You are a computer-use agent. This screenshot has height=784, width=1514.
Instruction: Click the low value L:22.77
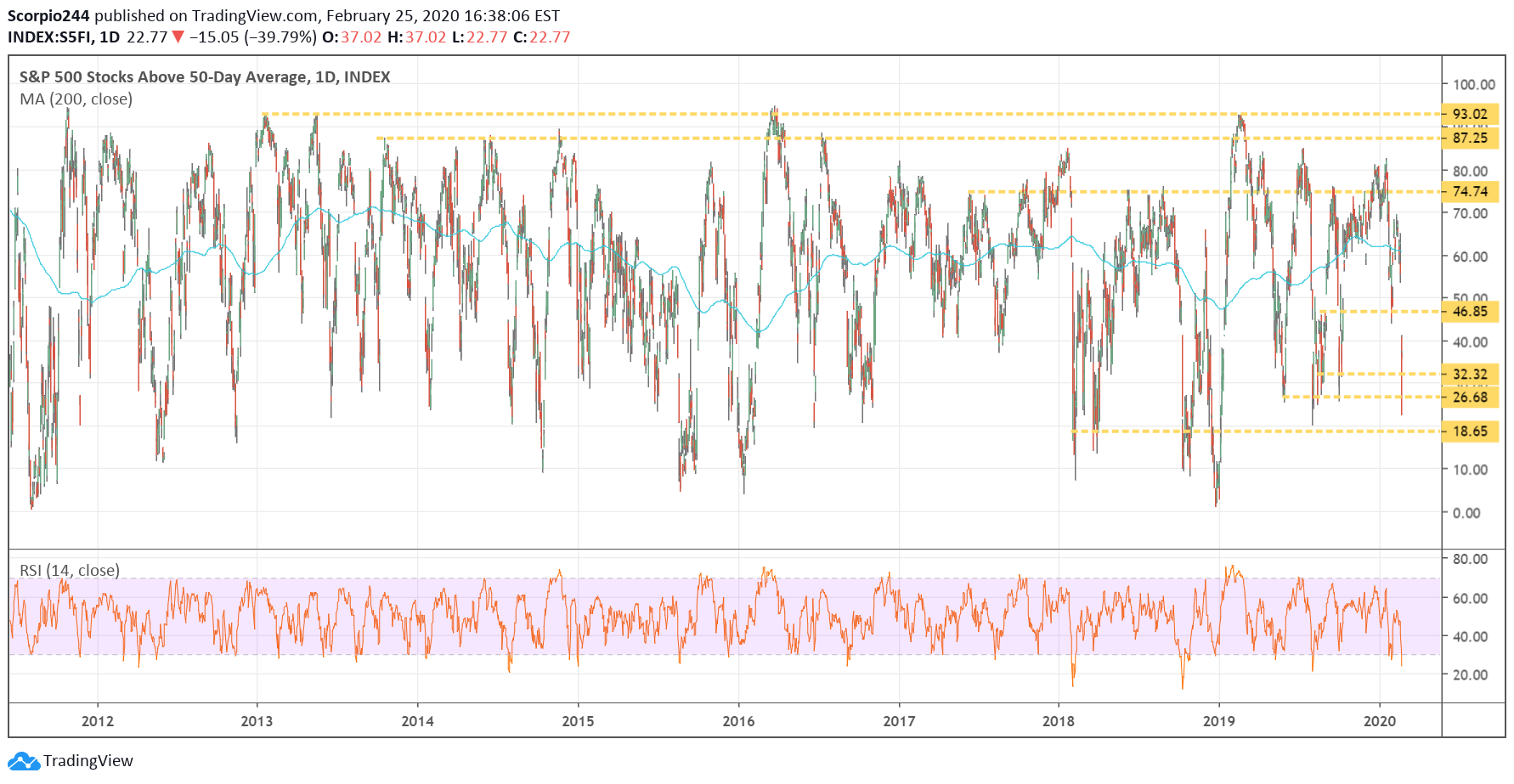coord(479,37)
